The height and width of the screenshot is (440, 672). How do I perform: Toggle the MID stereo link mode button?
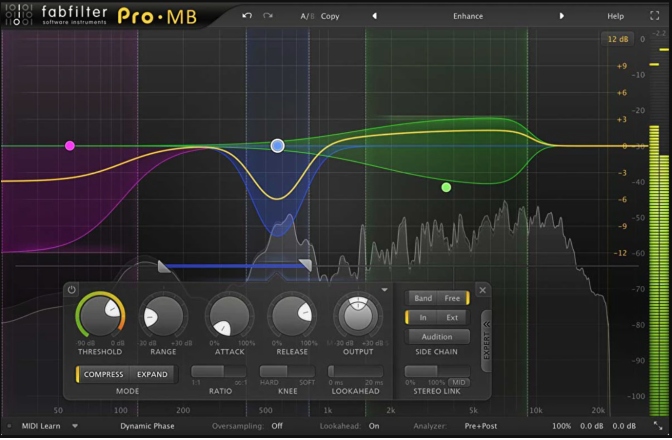[459, 382]
